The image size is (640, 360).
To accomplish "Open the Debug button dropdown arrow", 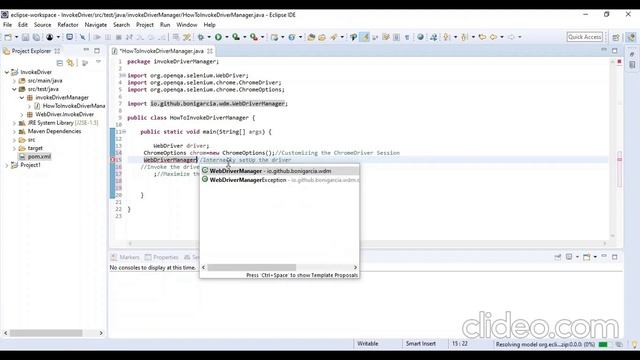I will (209, 37).
